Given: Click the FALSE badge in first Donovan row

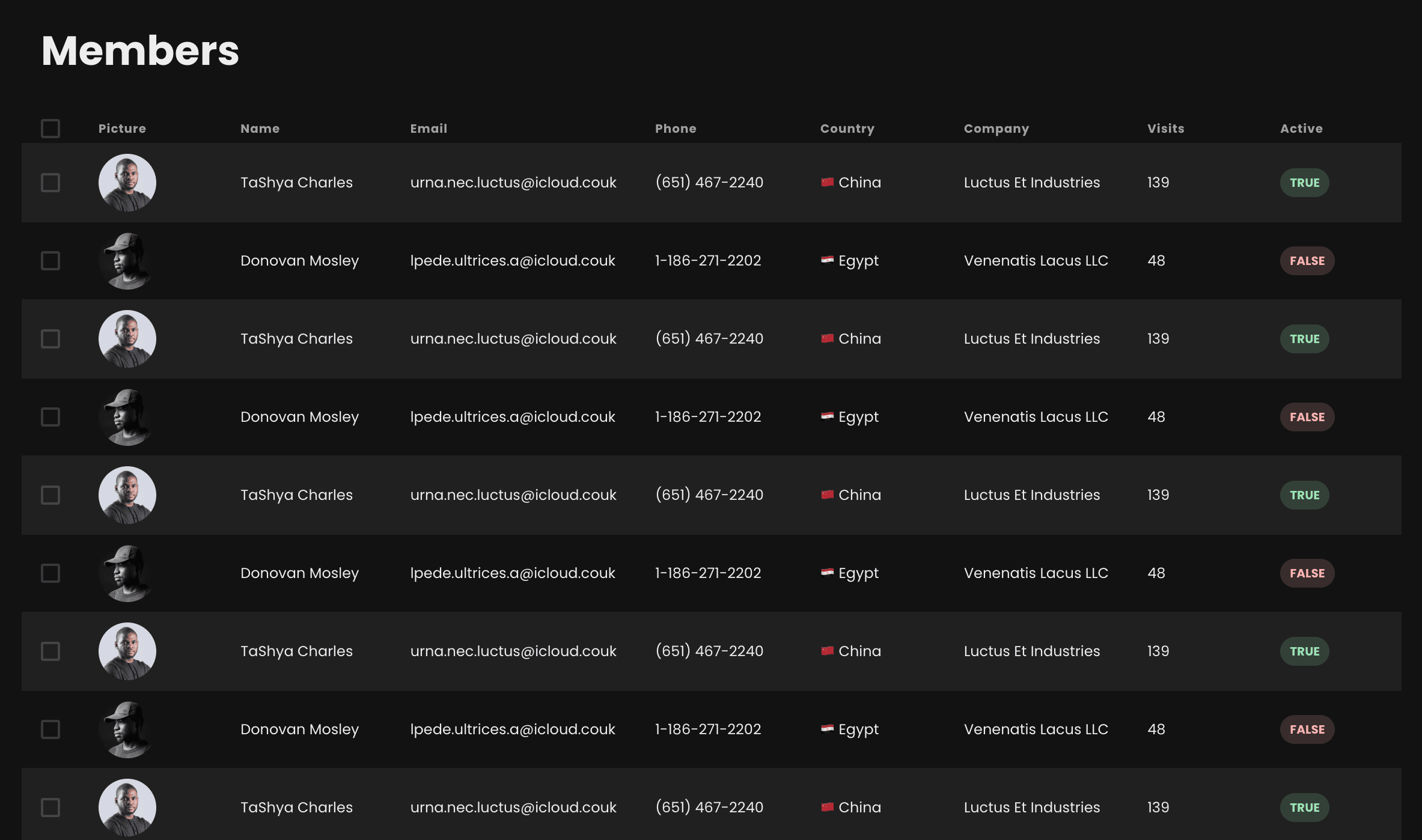Looking at the screenshot, I should coord(1307,261).
